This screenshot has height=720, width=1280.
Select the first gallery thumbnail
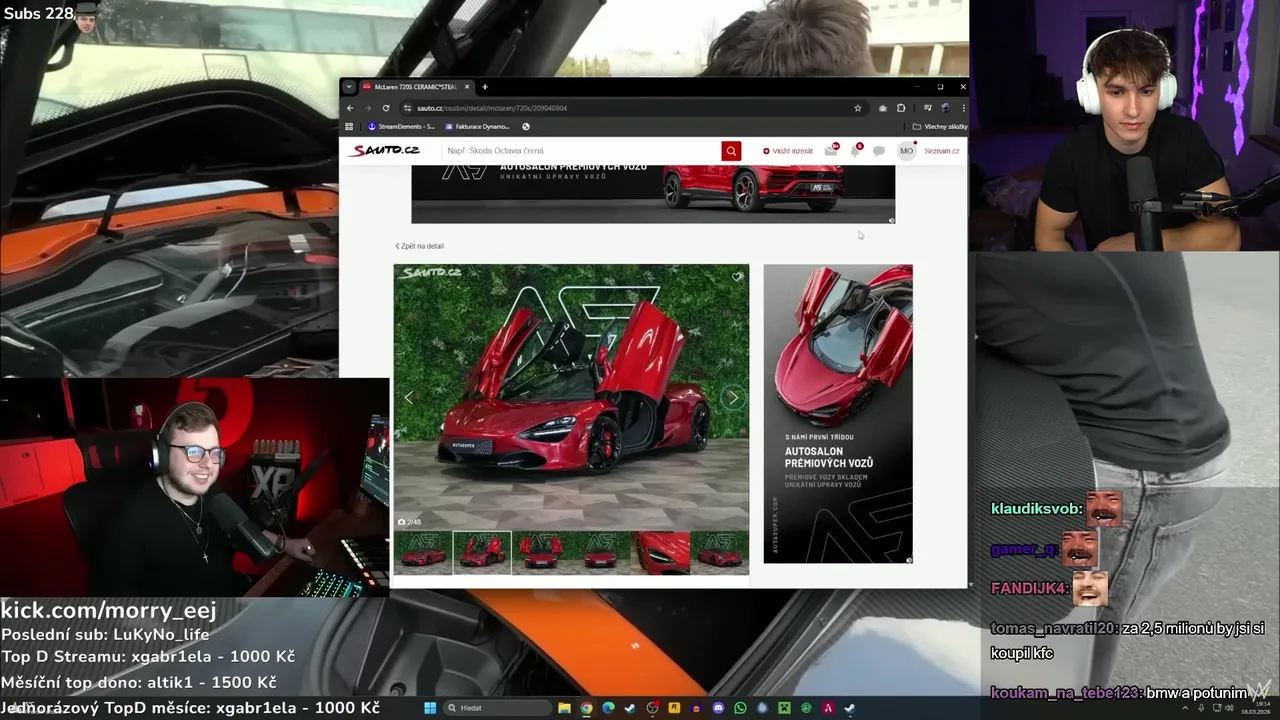coord(423,552)
